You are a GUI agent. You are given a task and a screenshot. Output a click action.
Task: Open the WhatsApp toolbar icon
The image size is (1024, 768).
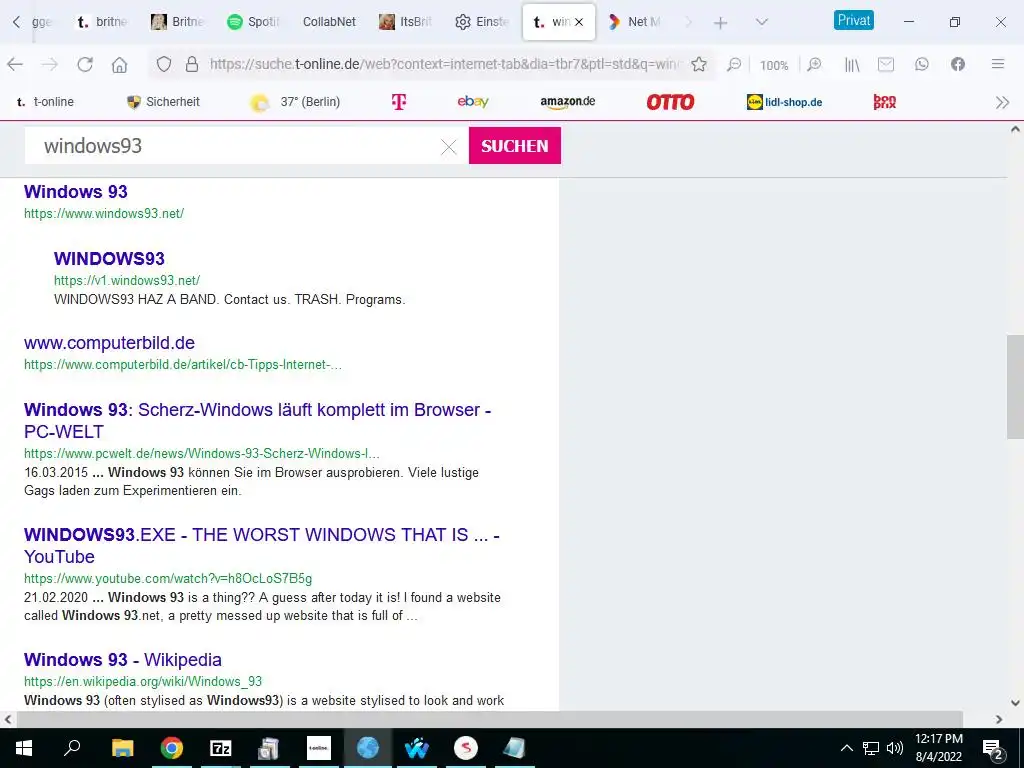pyautogui.click(x=921, y=64)
